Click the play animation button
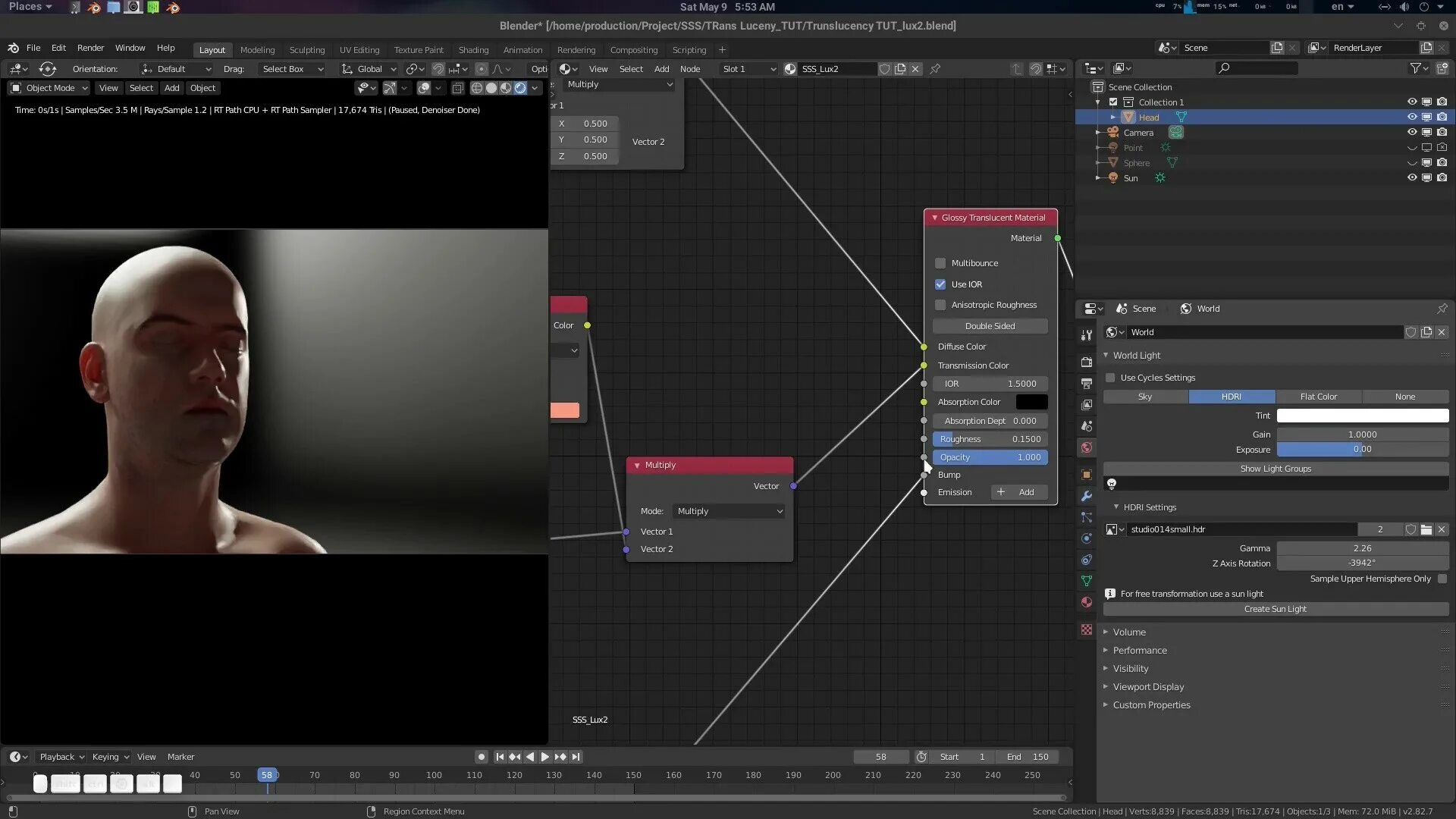 [545, 757]
